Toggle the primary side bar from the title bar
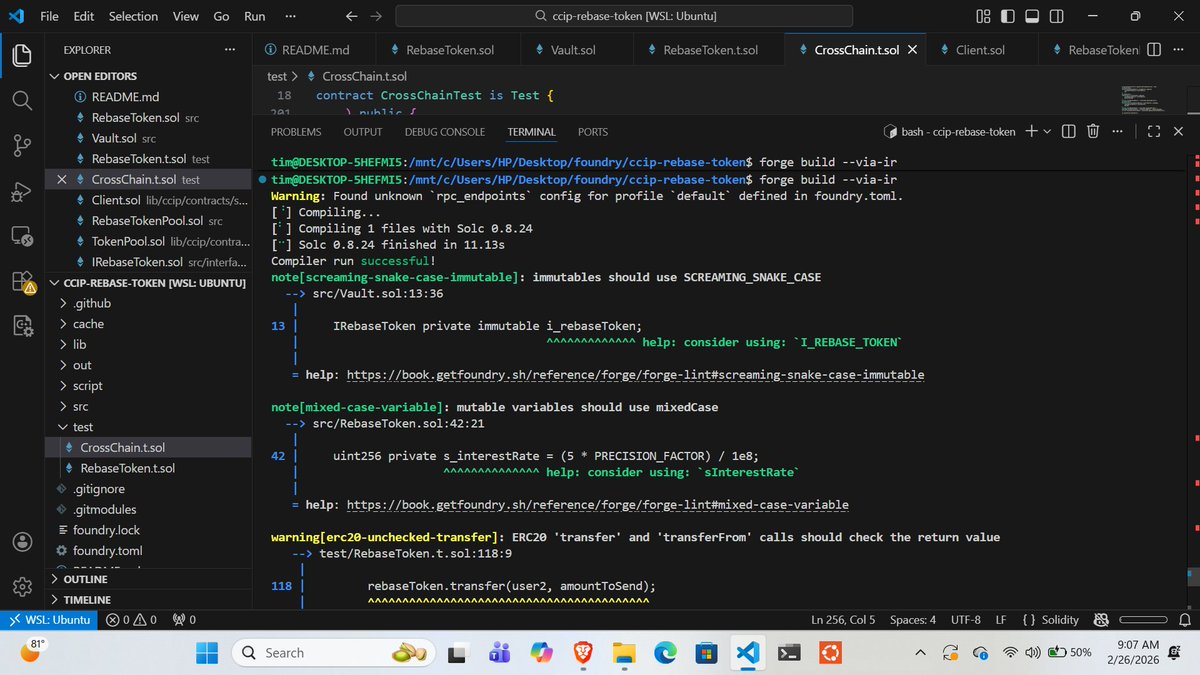1200x675 pixels. pyautogui.click(x=1007, y=16)
